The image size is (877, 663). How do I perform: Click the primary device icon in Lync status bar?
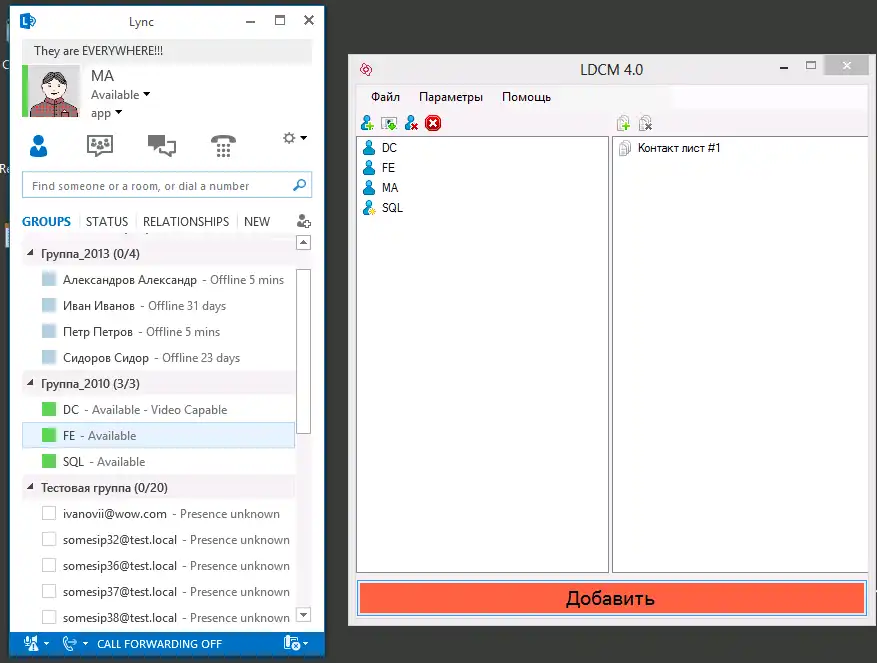tap(291, 643)
